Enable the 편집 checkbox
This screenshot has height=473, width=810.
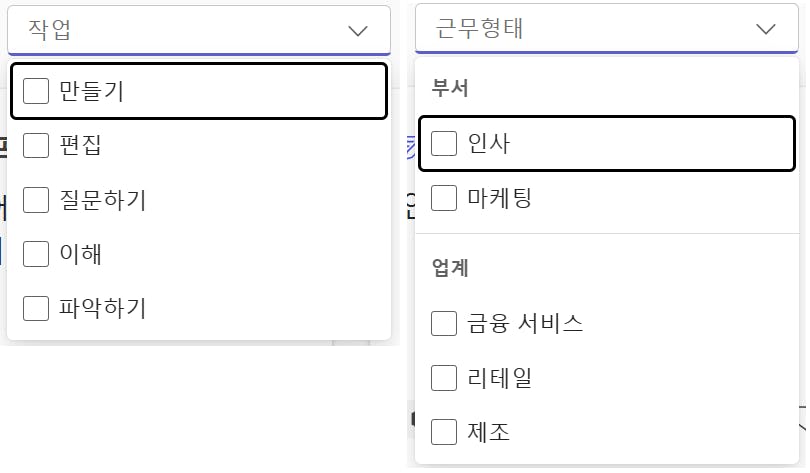36,146
